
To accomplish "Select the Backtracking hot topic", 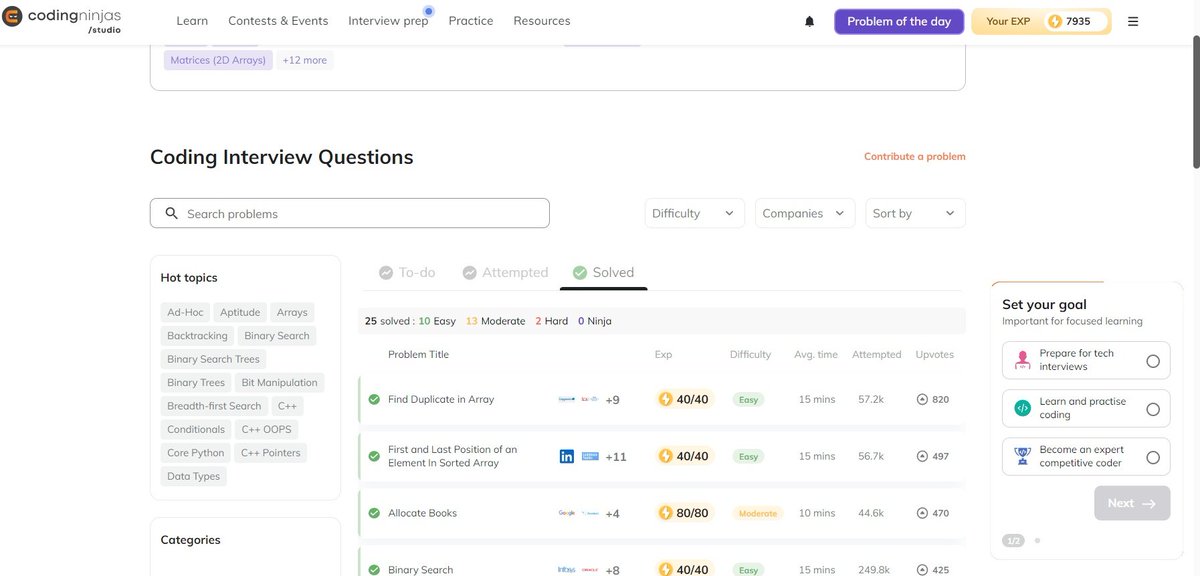I will click(x=197, y=336).
